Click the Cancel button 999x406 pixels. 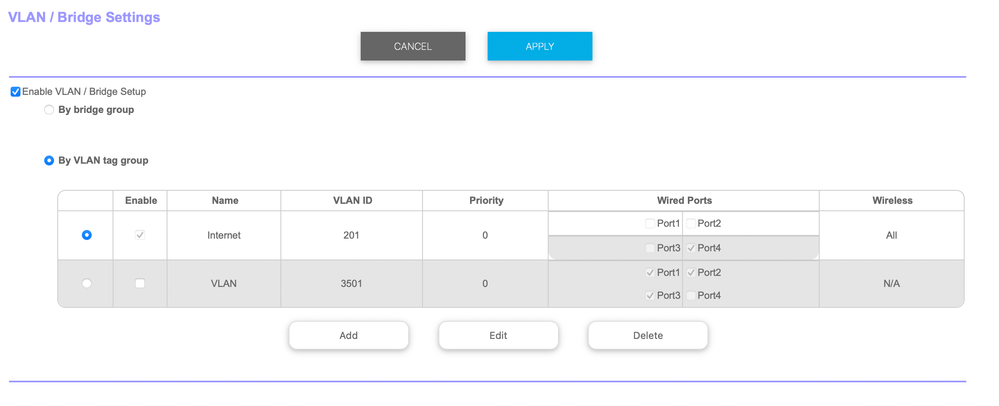[412, 46]
